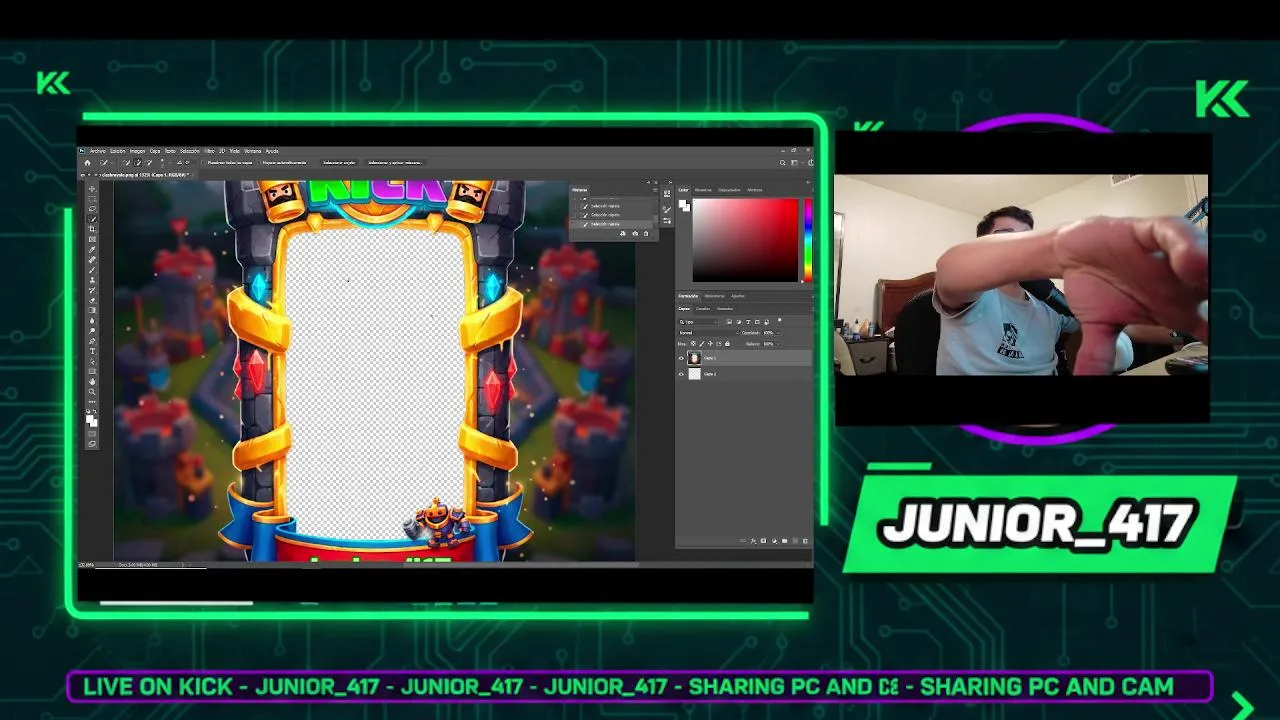Toggle Lock image pixels brush icon
Image resolution: width=1280 pixels, height=720 pixels.
pyautogui.click(x=702, y=343)
